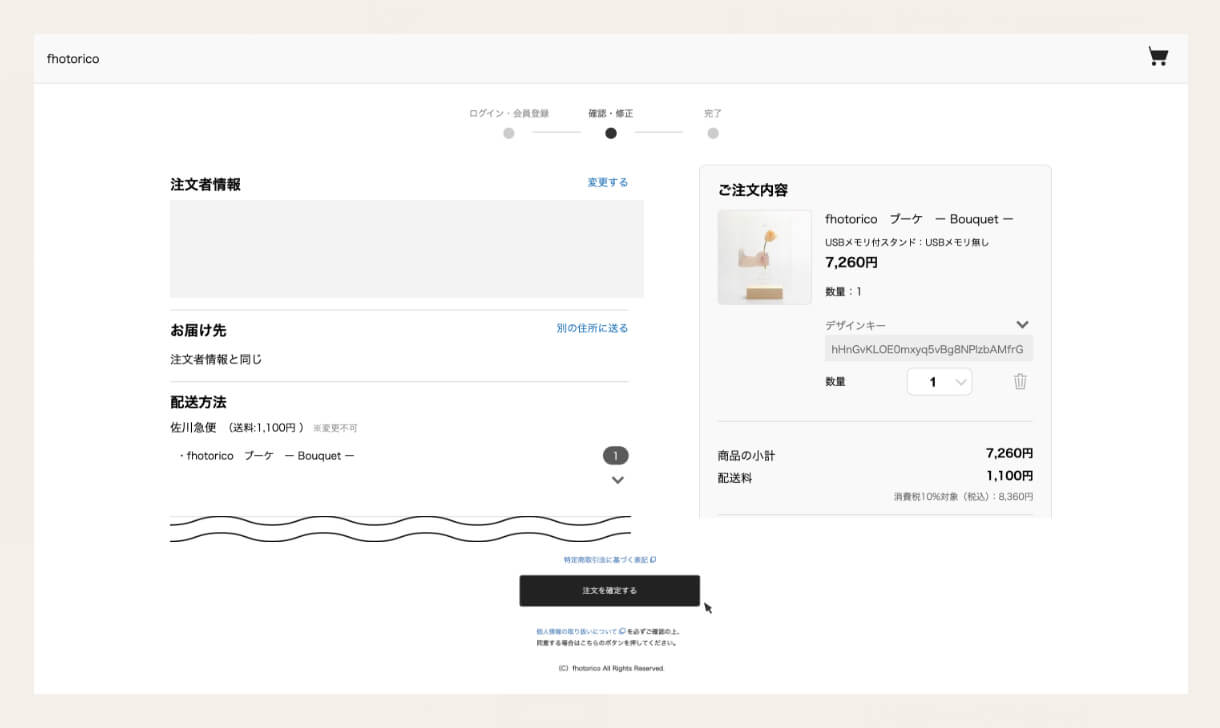The image size is (1220, 728).
Task: Click the 完了 step label
Action: pos(713,114)
